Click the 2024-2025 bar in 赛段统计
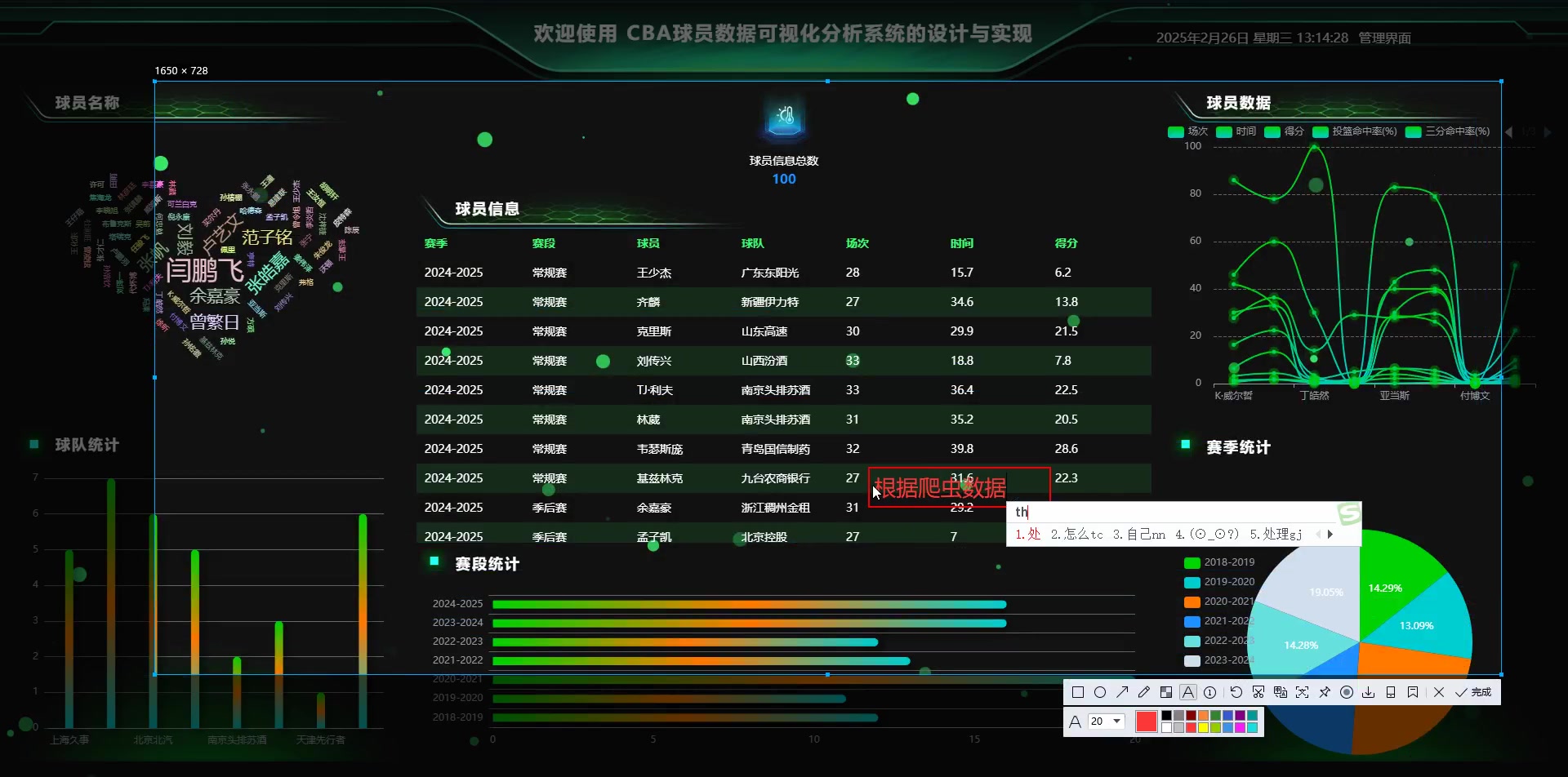 [749, 605]
